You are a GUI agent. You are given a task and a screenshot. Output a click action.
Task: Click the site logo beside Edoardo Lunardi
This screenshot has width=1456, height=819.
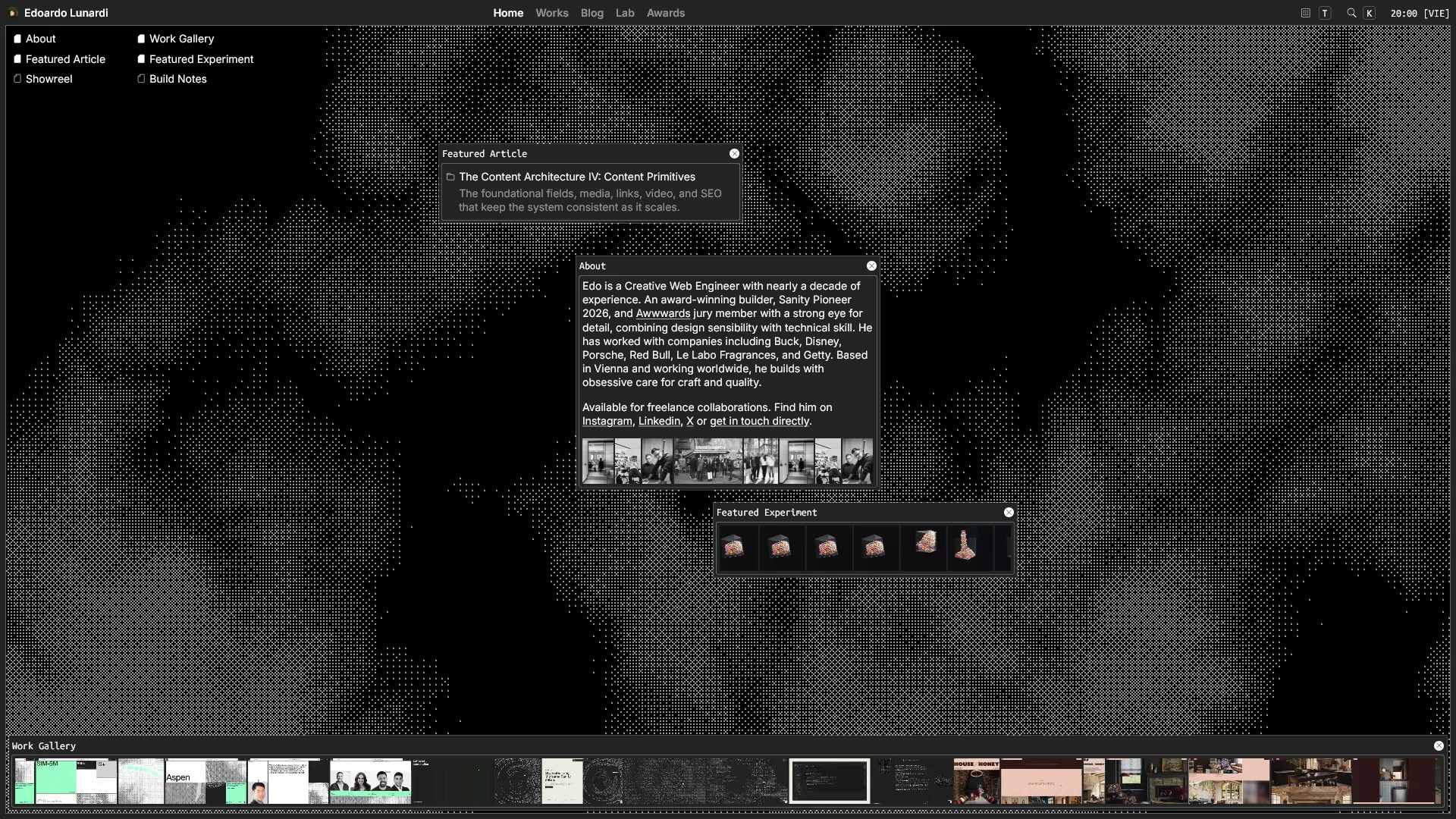point(13,13)
